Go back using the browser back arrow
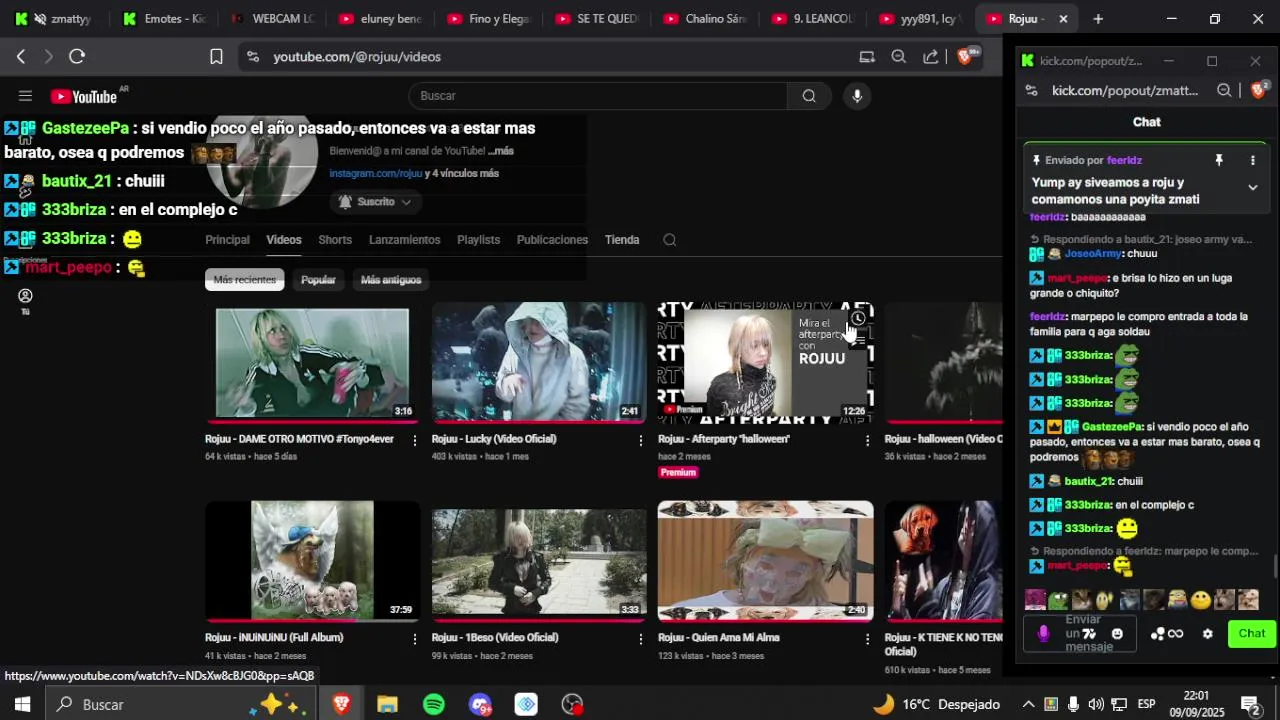1280x720 pixels. coord(20,57)
